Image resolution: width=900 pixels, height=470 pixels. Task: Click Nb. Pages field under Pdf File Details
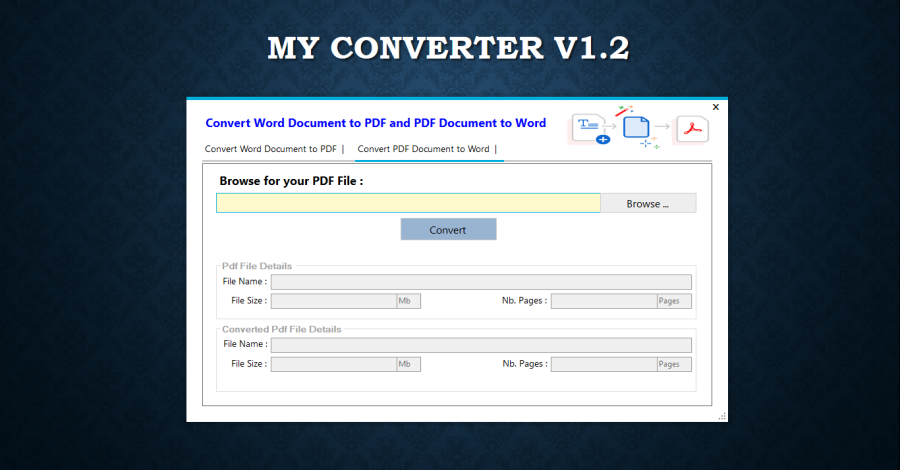coord(604,301)
